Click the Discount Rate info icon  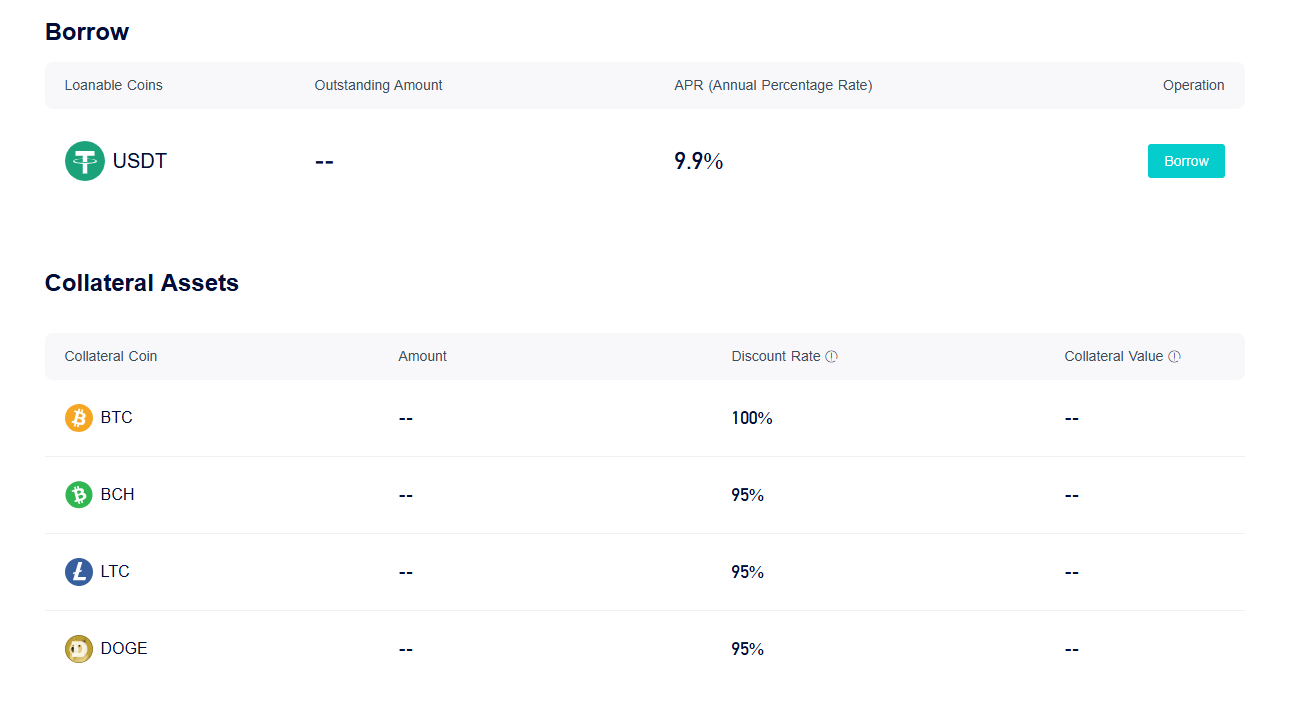[831, 357]
